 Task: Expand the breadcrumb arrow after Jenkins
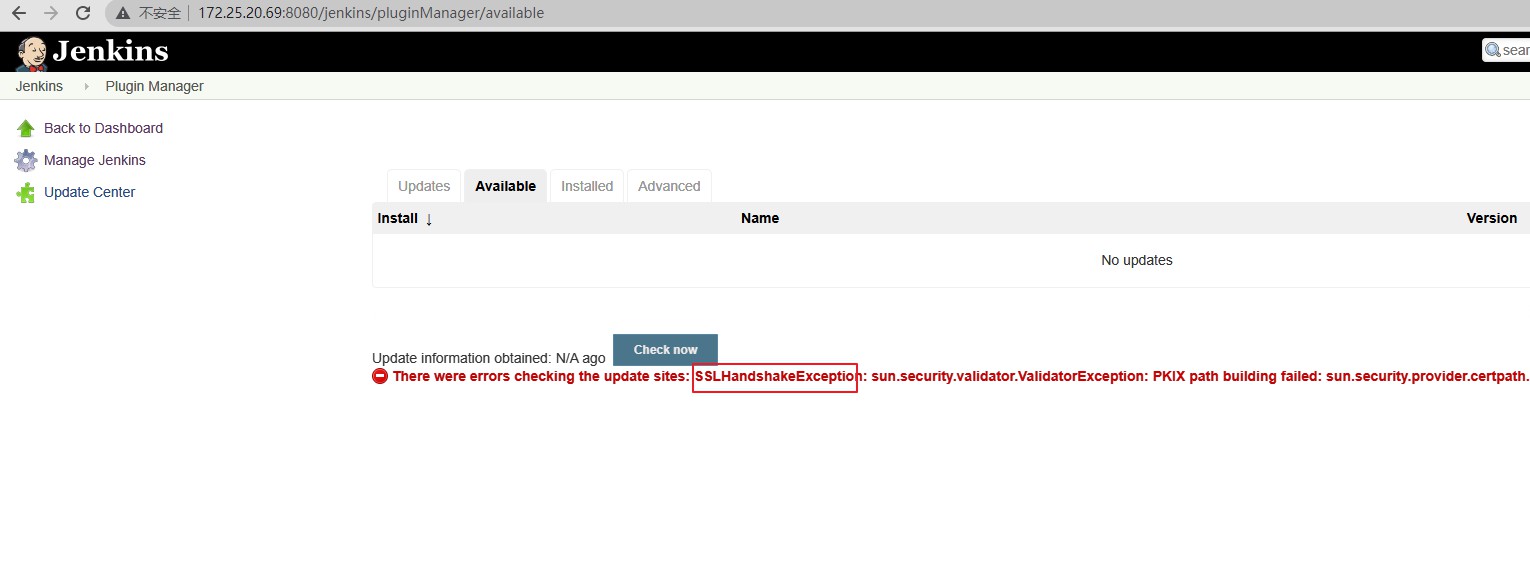coord(86,86)
